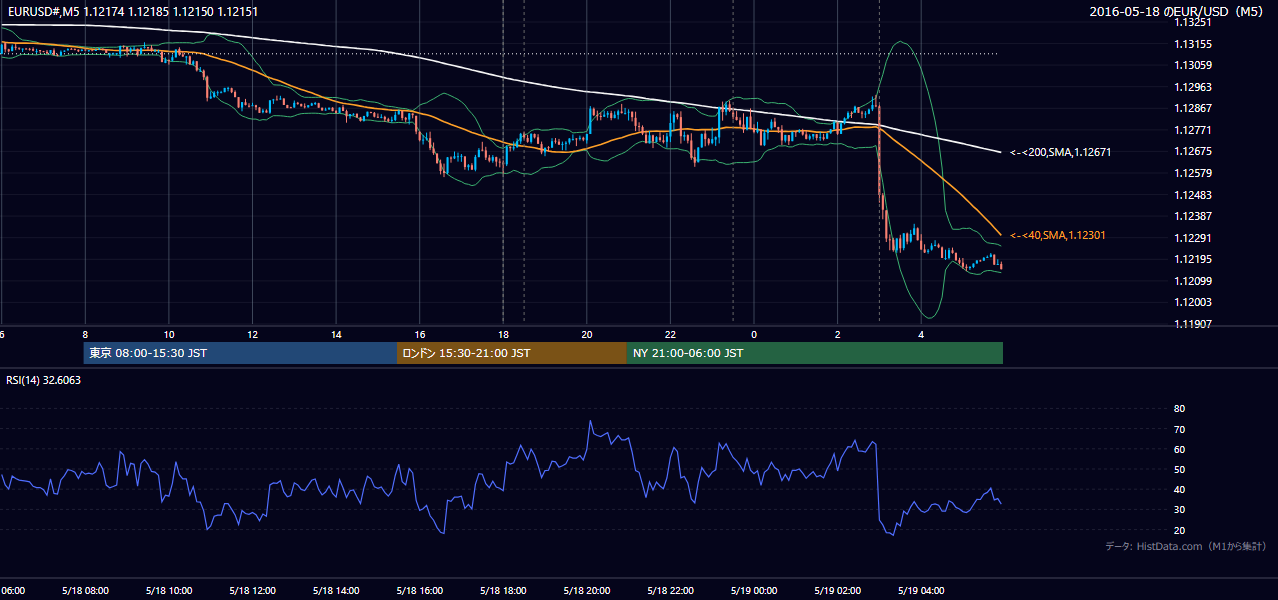Click the 40 SMA 1.12301 label
This screenshot has height=600, width=1278.
click(1057, 235)
